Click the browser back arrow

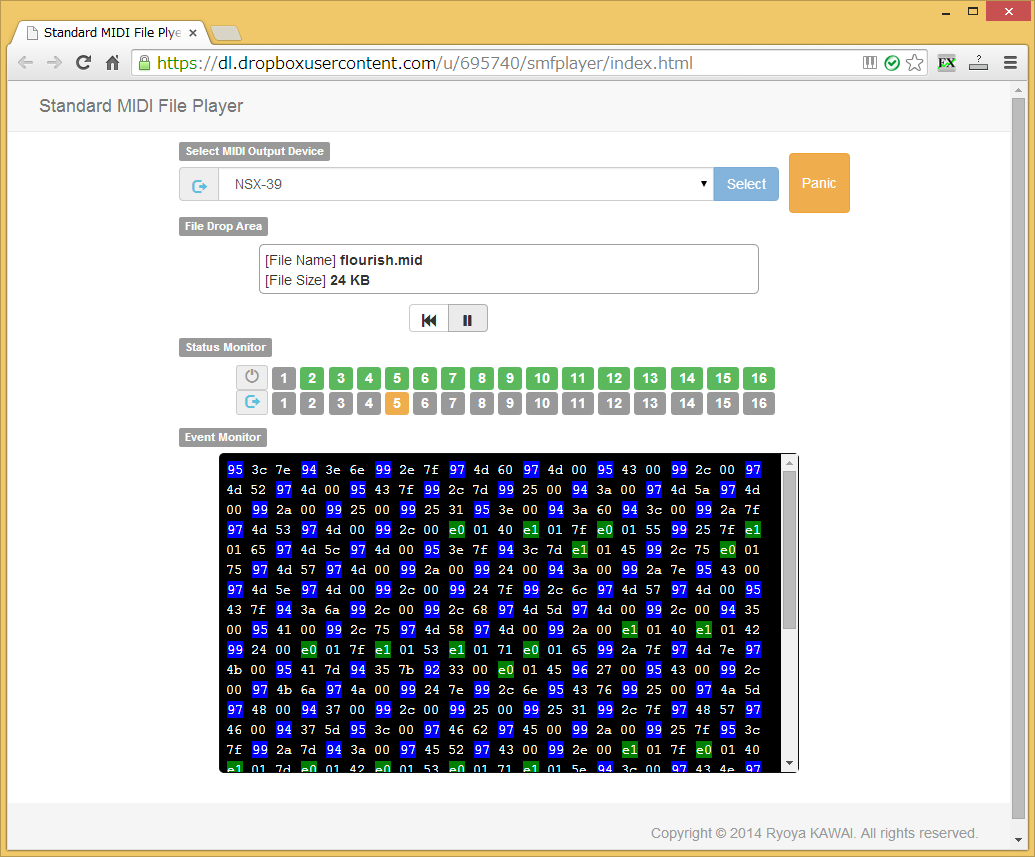pyautogui.click(x=26, y=63)
